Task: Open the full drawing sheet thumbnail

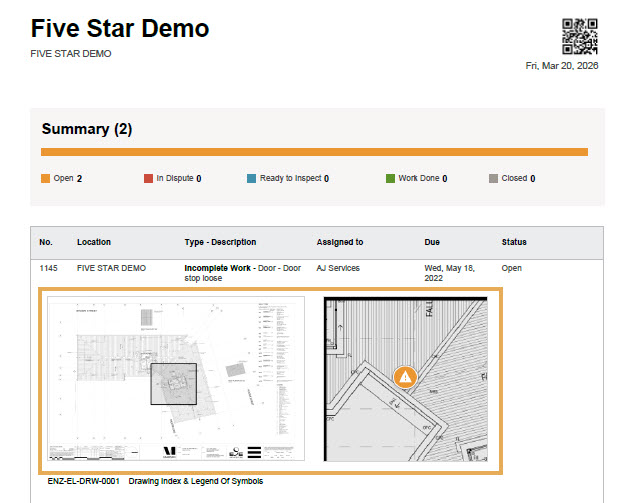Action: 176,378
